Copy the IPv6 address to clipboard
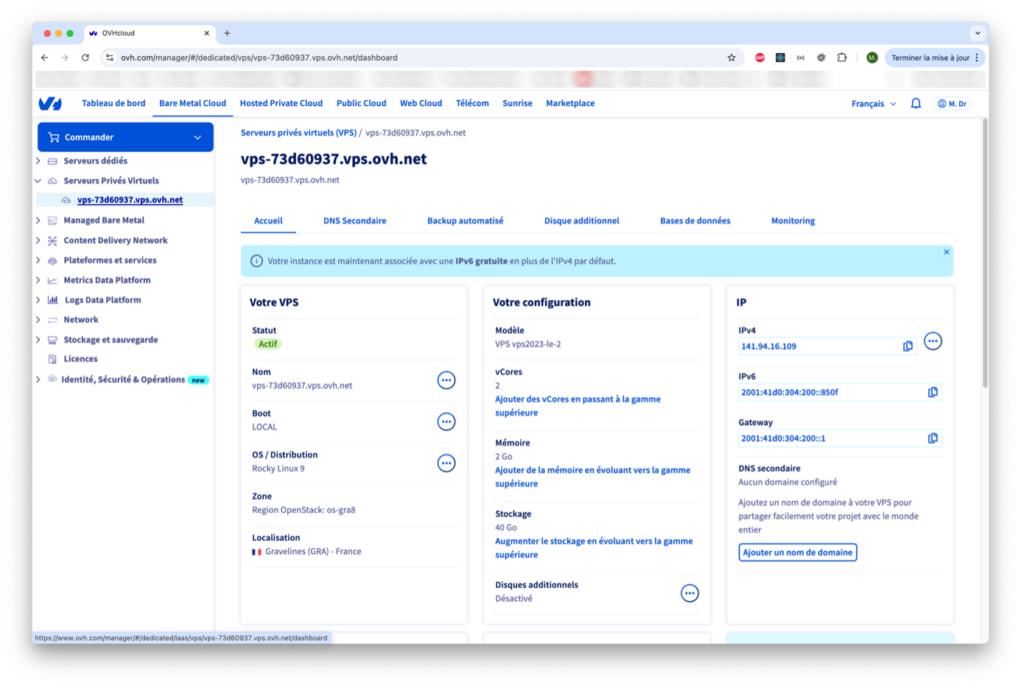 [933, 392]
